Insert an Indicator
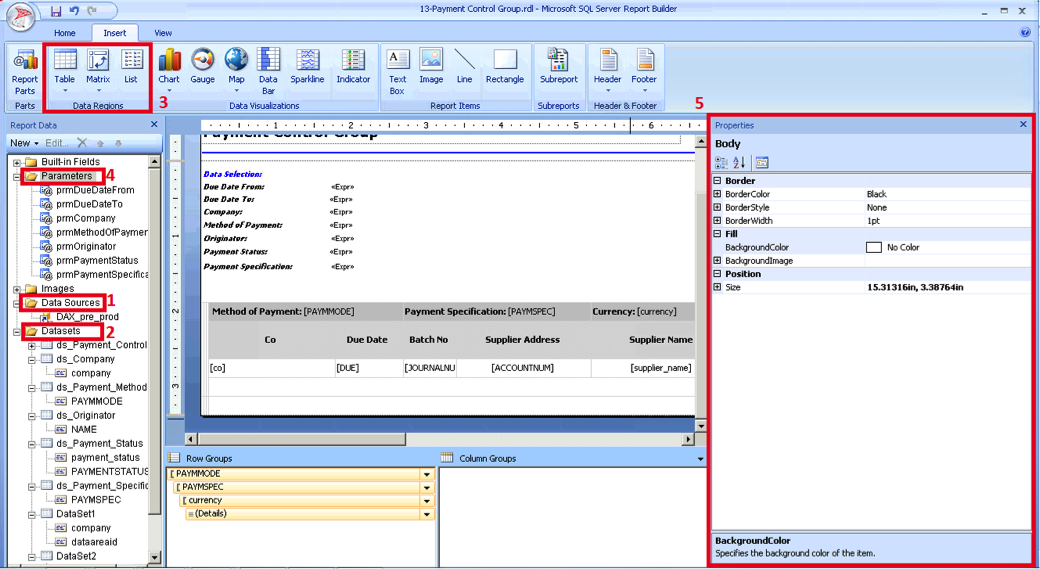The image size is (1040, 569). tap(353, 66)
